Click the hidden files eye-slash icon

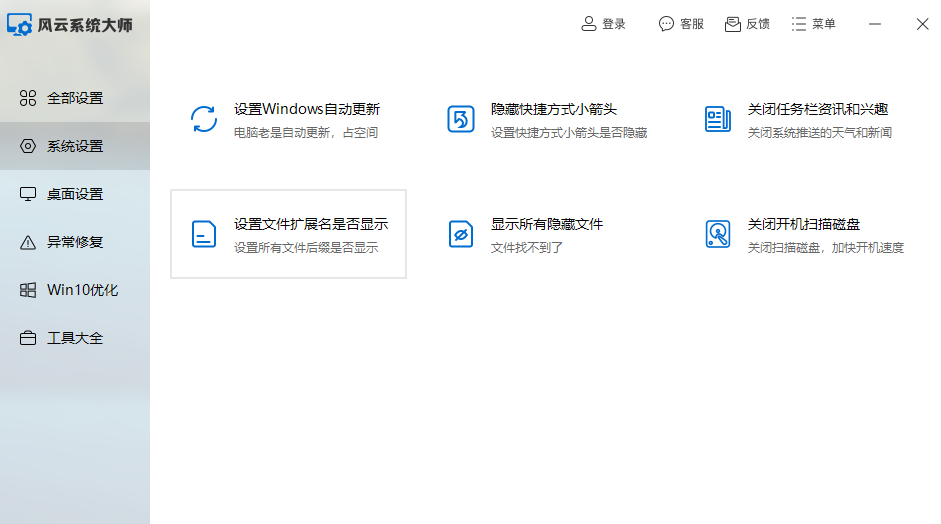click(461, 234)
